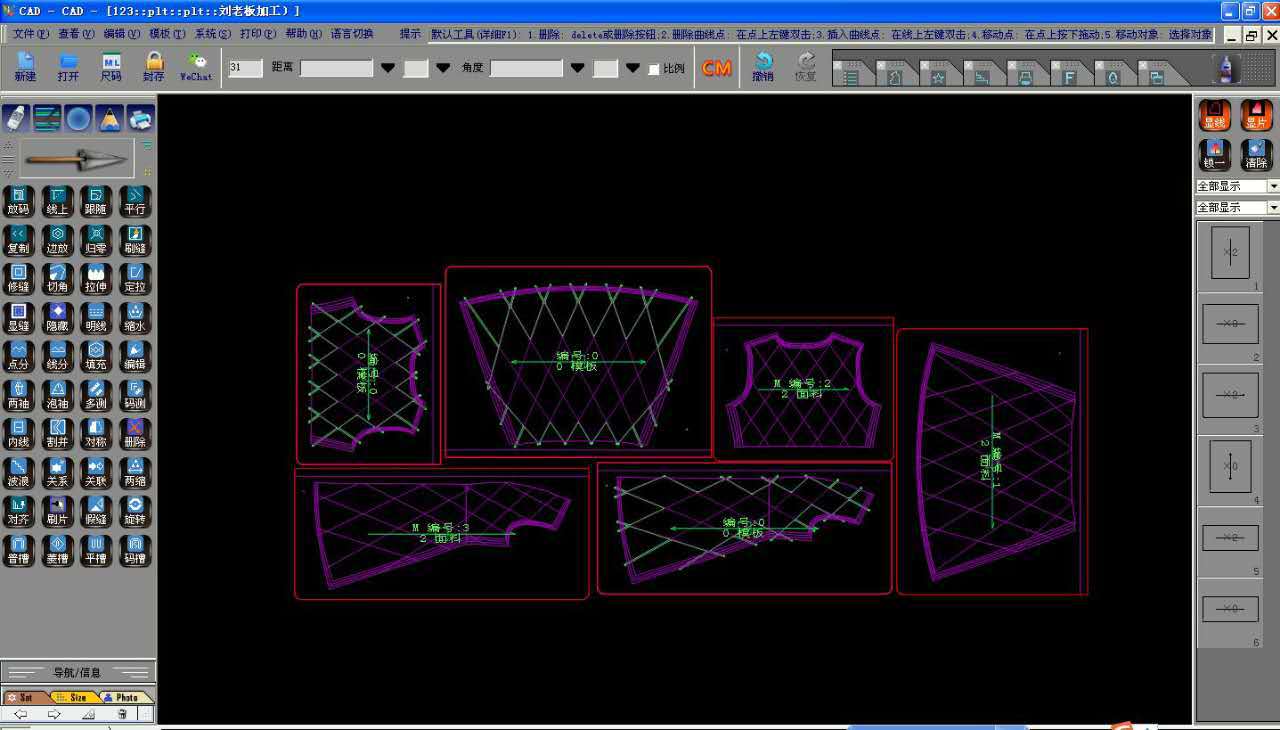Toggle the 隐藏 hide tool
Viewport: 1280px width, 730px height.
tap(57, 318)
